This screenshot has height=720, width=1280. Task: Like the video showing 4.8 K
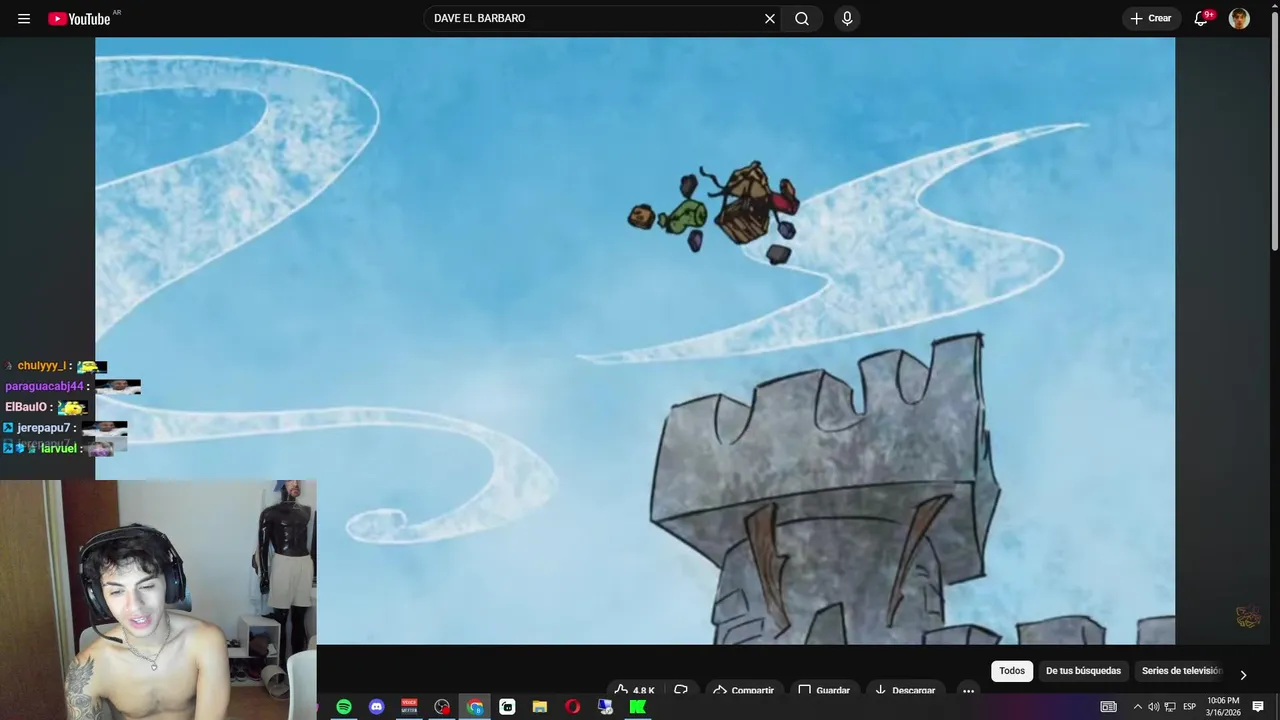634,690
